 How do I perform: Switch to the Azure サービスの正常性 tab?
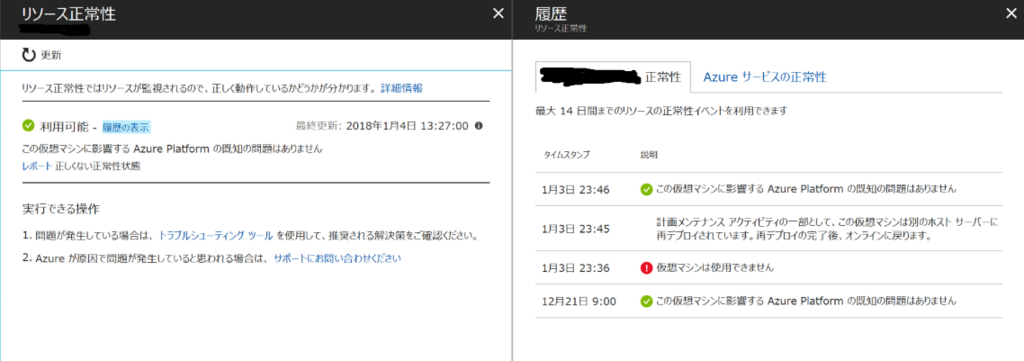(x=765, y=77)
